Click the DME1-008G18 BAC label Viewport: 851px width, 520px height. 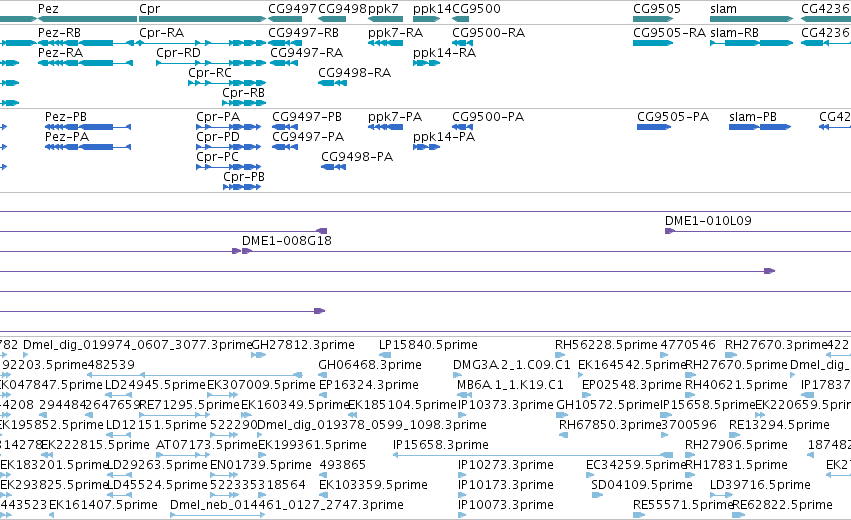287,241
